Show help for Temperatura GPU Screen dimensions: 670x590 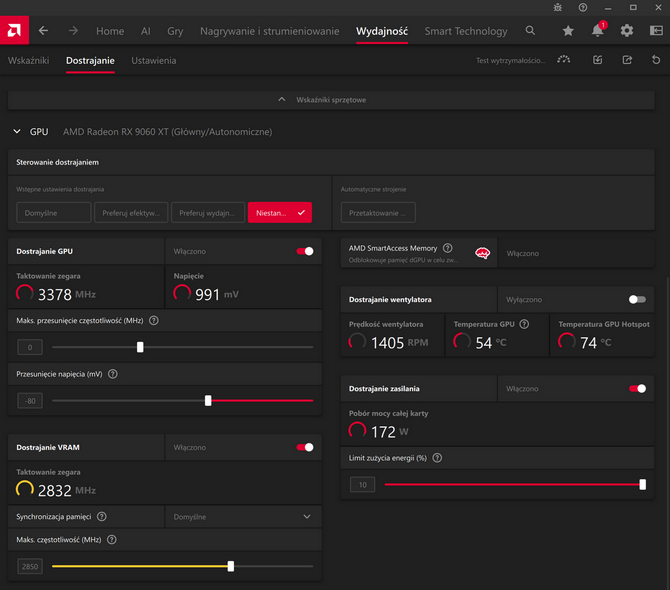tap(524, 324)
